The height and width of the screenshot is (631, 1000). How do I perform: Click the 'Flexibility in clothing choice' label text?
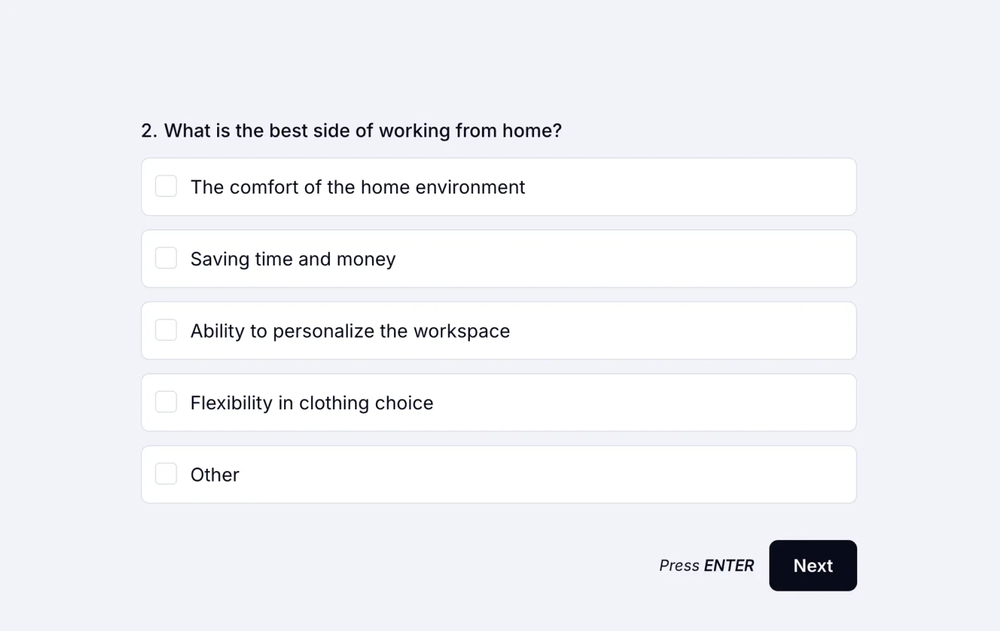[x=311, y=402]
